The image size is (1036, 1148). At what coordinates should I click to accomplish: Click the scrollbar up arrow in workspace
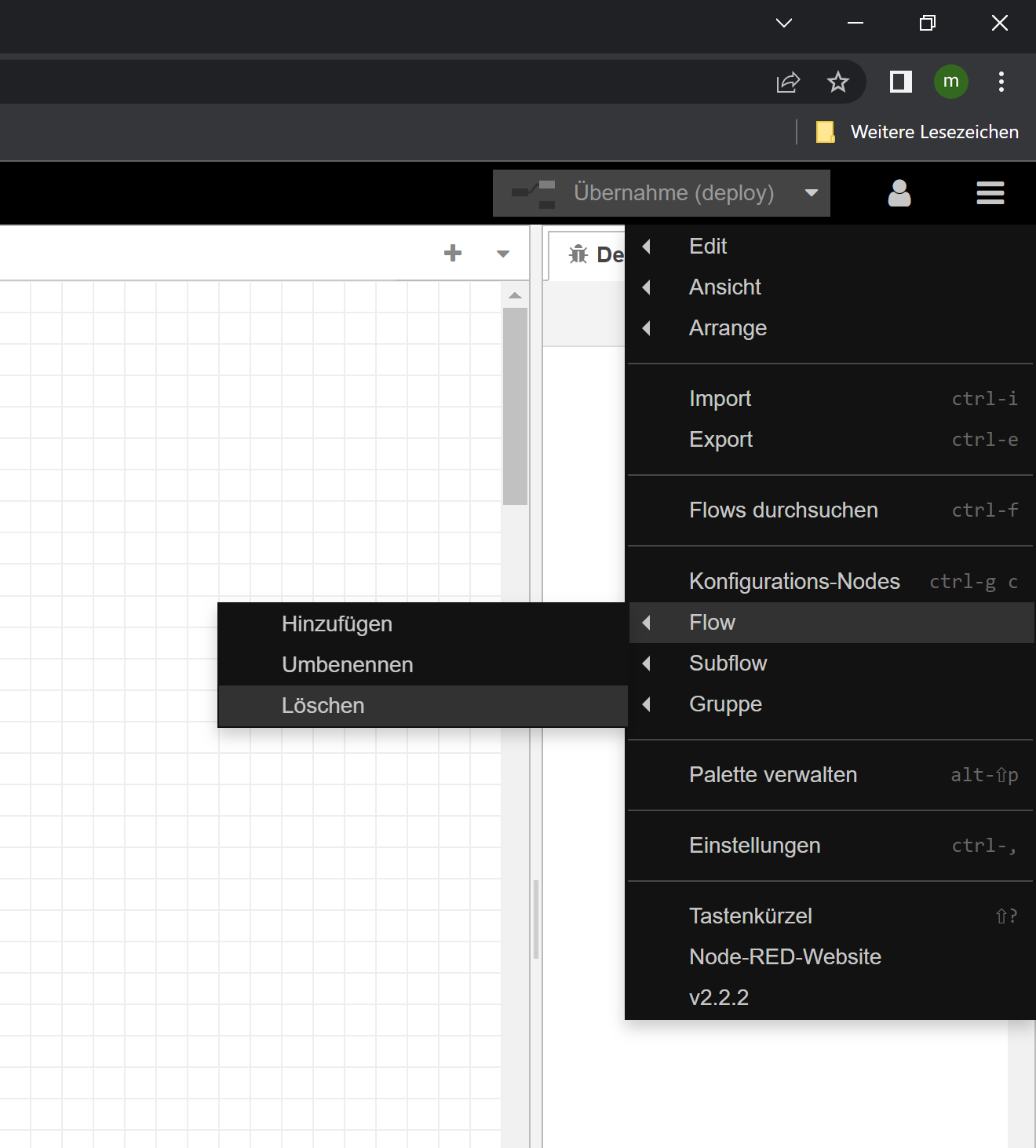(515, 296)
